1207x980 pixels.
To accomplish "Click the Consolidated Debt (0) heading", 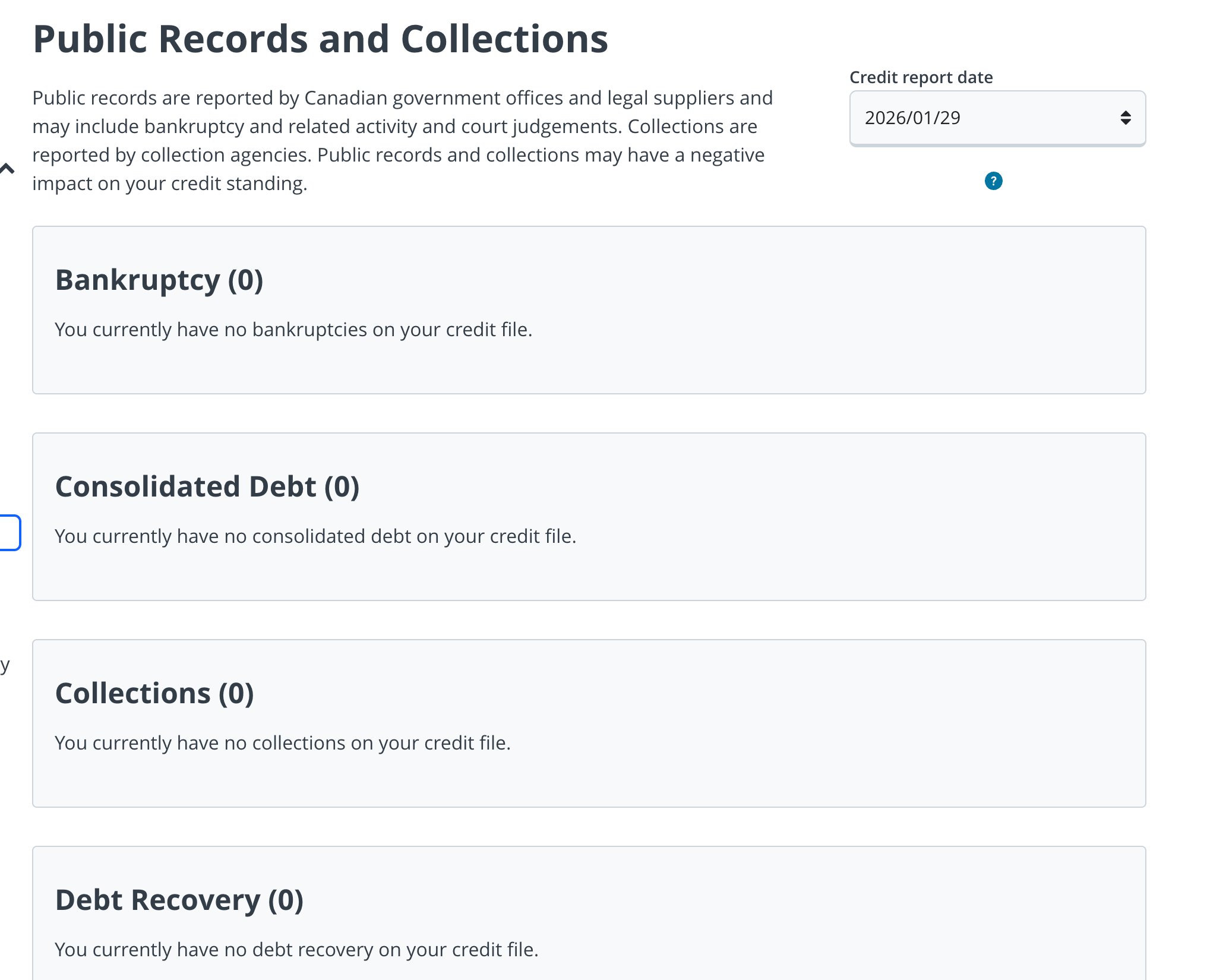I will coord(207,487).
